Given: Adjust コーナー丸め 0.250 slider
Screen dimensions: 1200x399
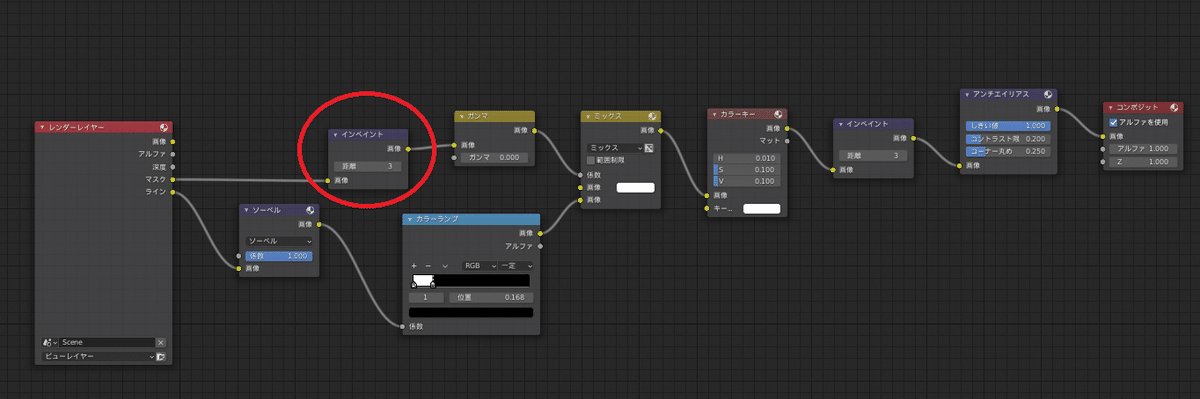Looking at the screenshot, I should [1008, 151].
